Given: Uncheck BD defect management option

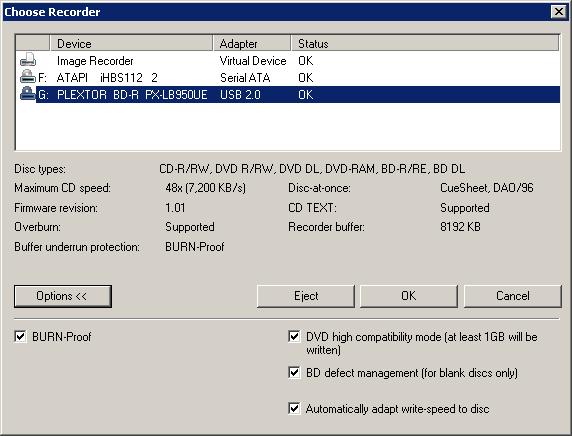Looking at the screenshot, I should click(x=294, y=373).
